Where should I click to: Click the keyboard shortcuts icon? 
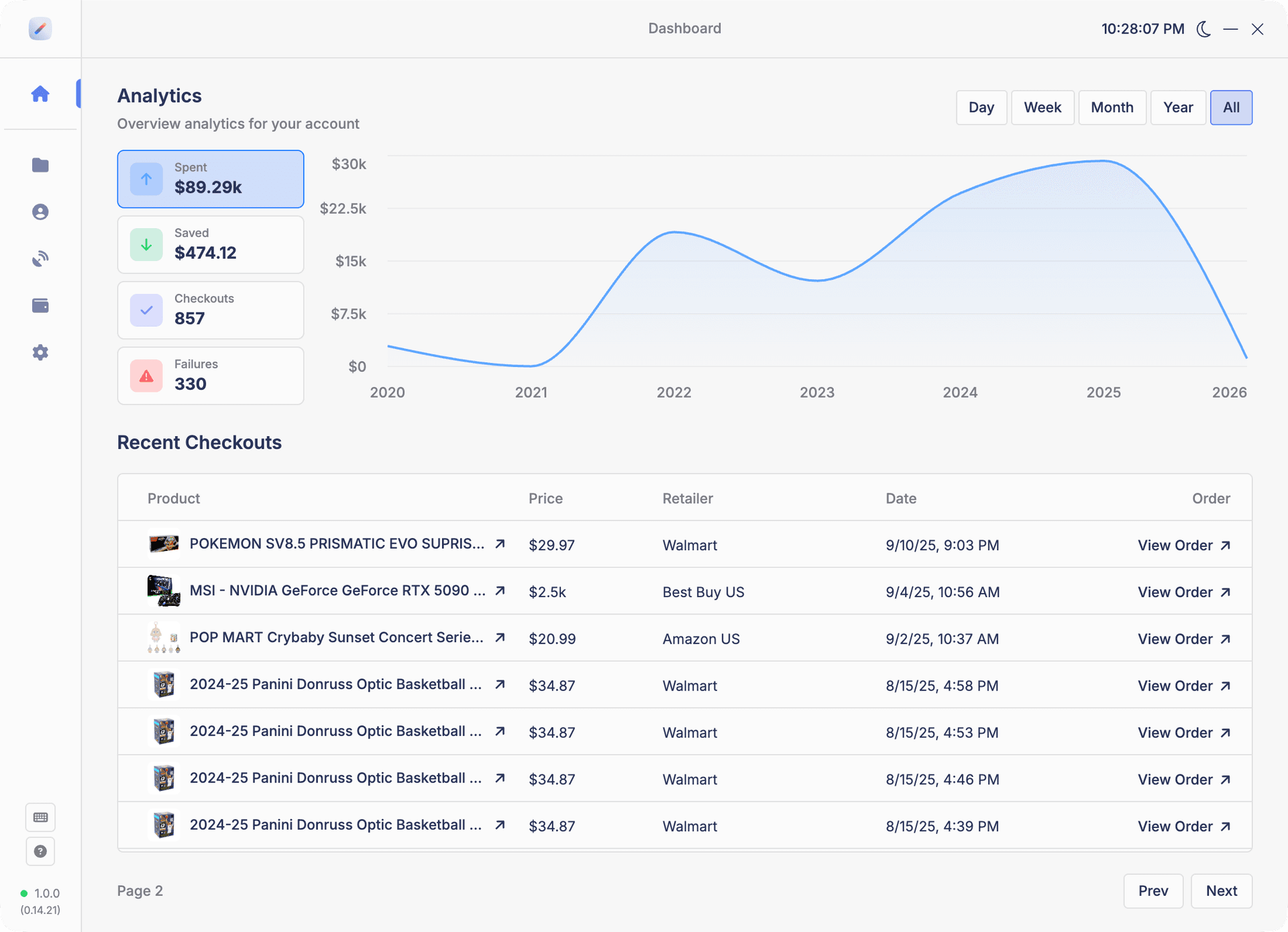point(40,817)
